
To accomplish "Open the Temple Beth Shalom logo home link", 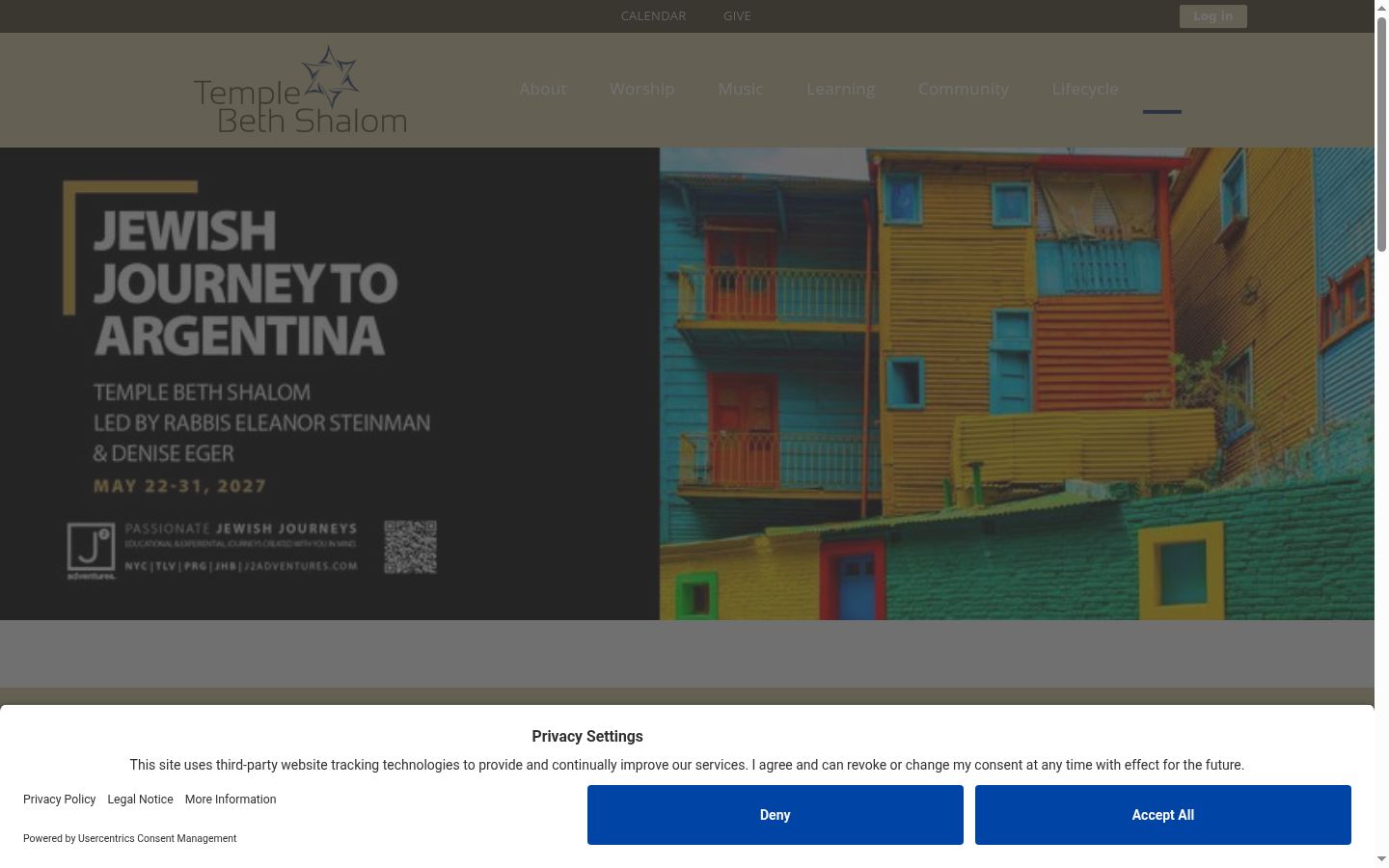I will pos(300,90).
